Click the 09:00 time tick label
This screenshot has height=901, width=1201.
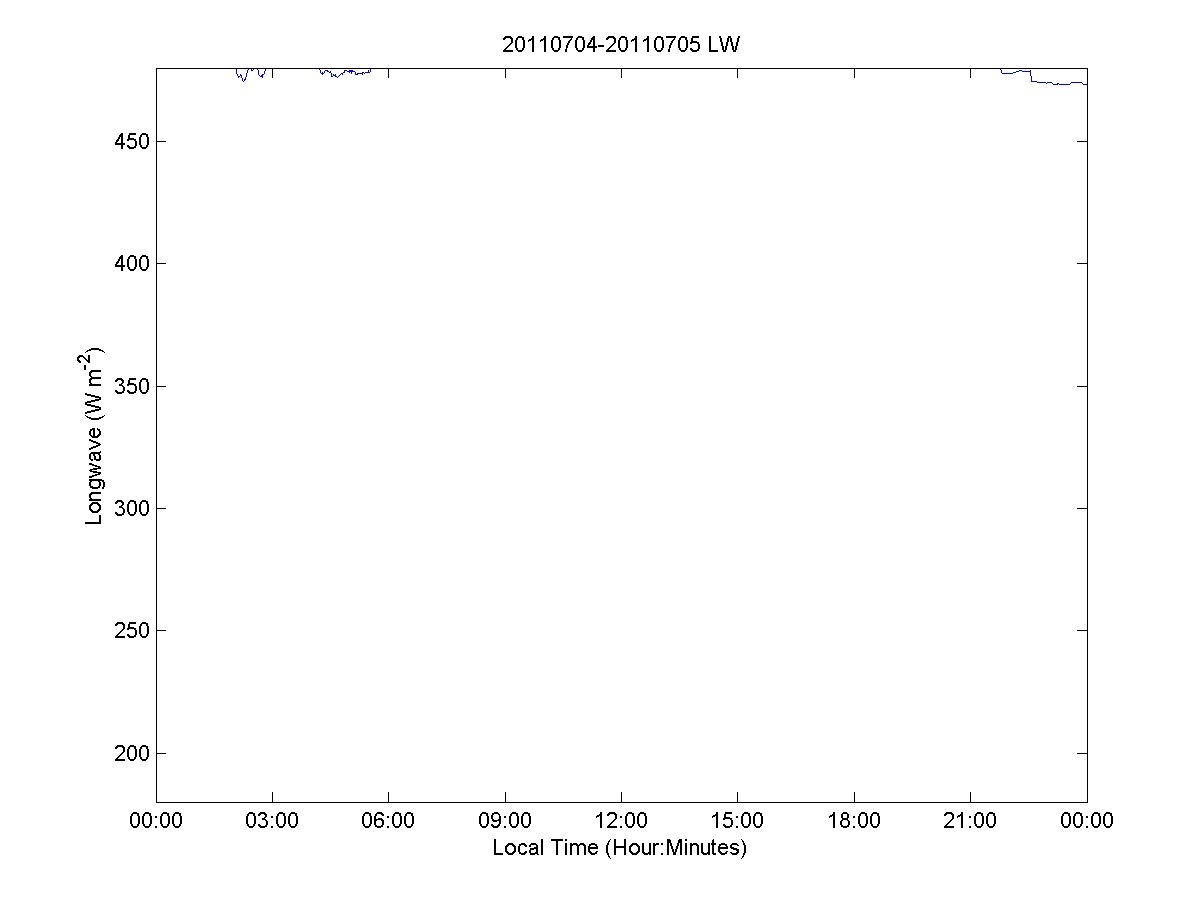(x=505, y=822)
